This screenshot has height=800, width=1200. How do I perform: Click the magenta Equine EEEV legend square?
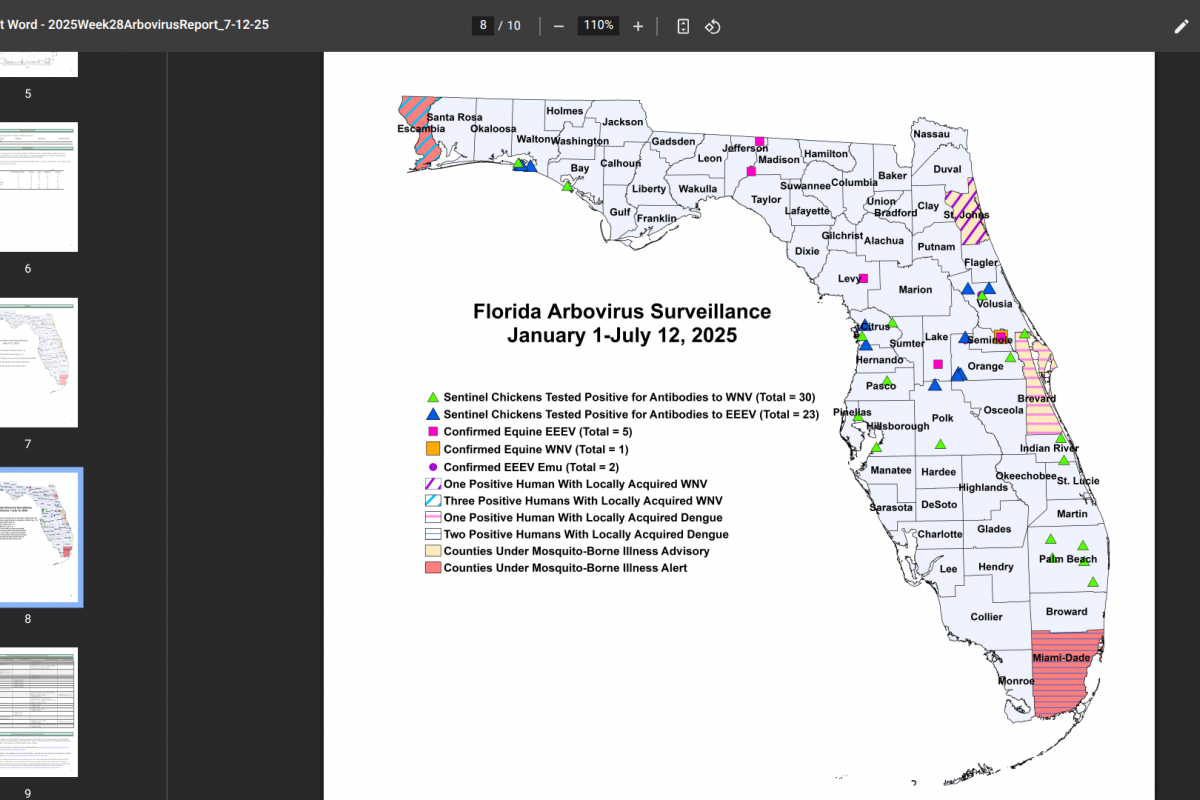tap(433, 432)
